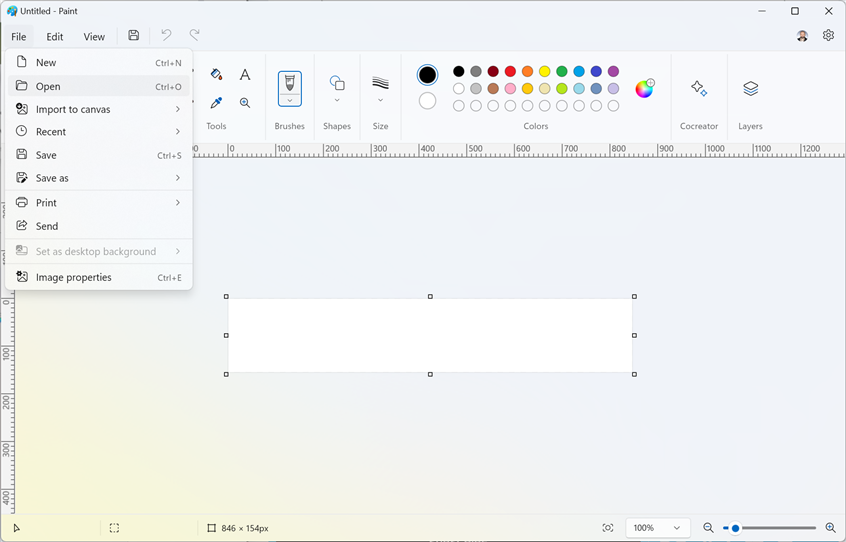Screen dimensions: 846x542
Task: Open the Layers panel
Action: [x=750, y=89]
